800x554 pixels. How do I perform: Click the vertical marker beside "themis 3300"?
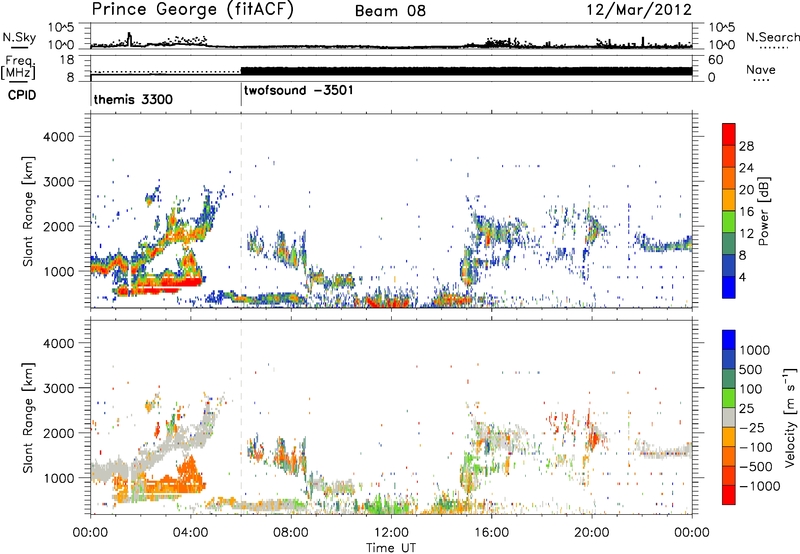point(91,95)
